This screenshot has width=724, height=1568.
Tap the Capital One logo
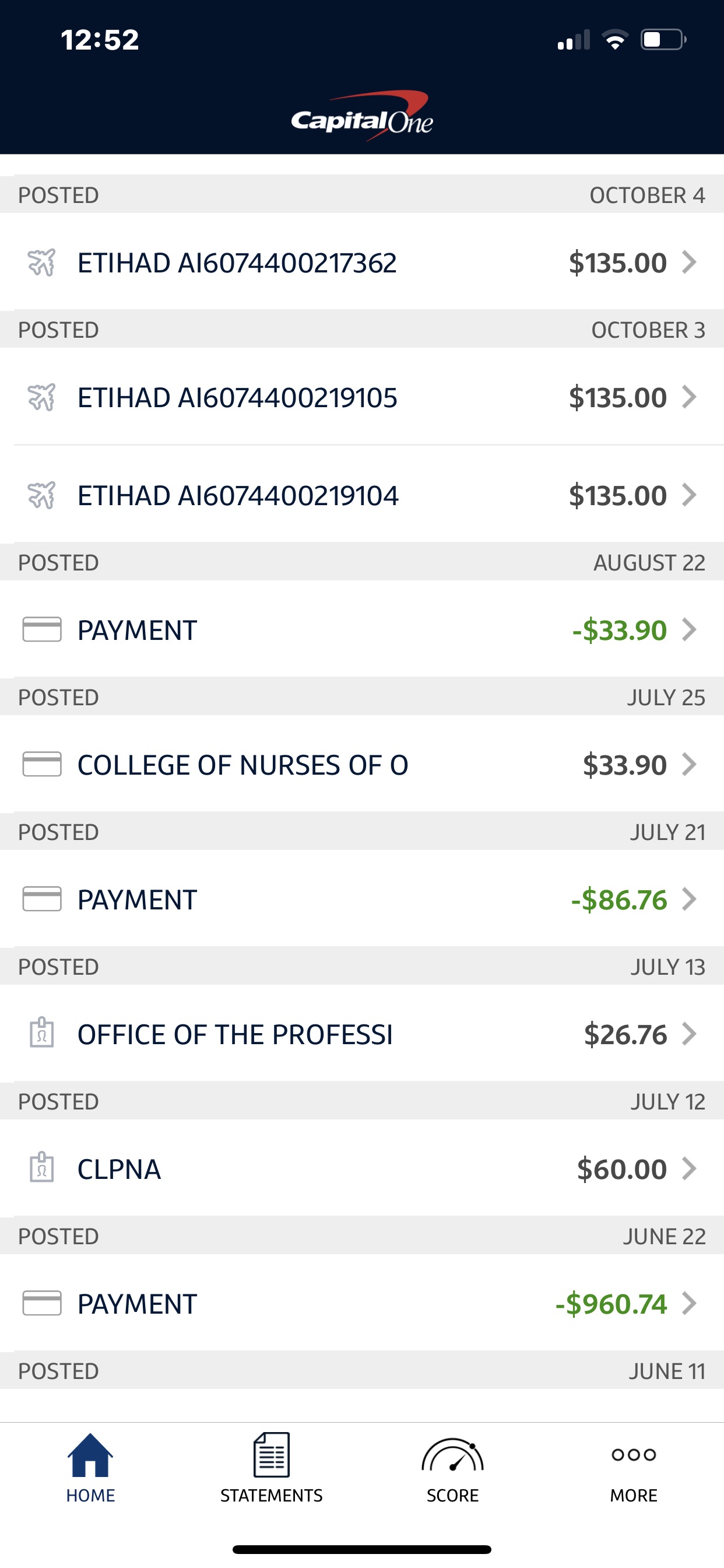362,117
